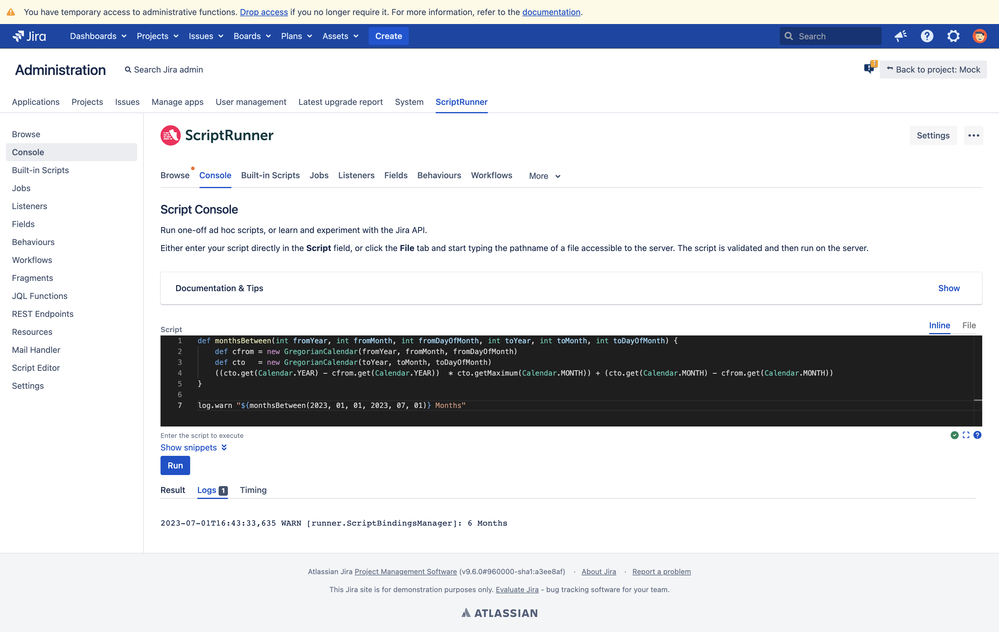Click inside the header Search field

(831, 36)
